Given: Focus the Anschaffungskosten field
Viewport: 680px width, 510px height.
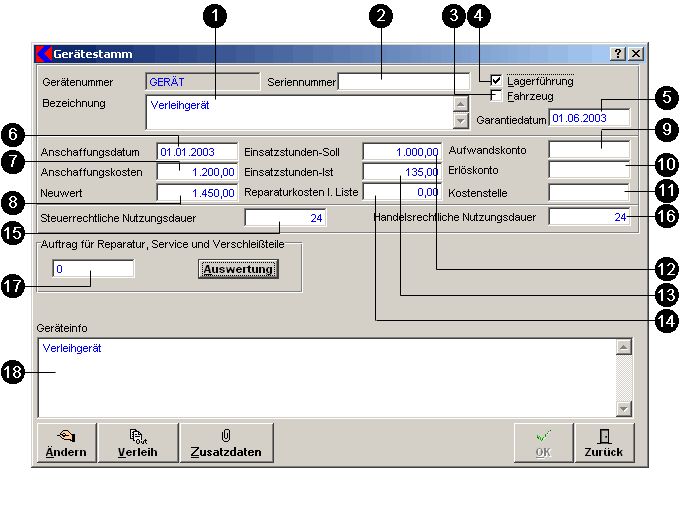Looking at the screenshot, I should point(197,171).
